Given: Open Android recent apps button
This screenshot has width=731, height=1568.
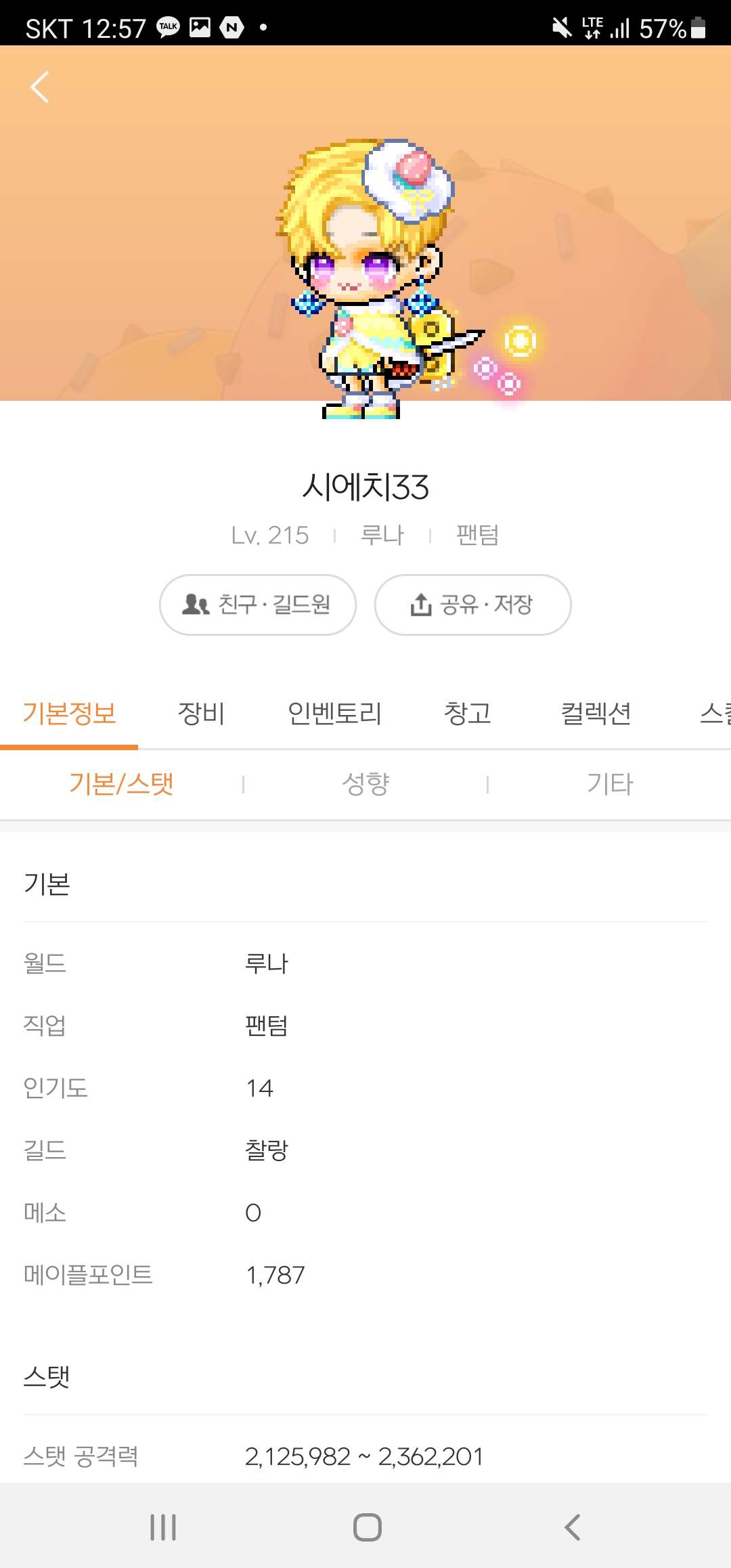Looking at the screenshot, I should point(163,1527).
